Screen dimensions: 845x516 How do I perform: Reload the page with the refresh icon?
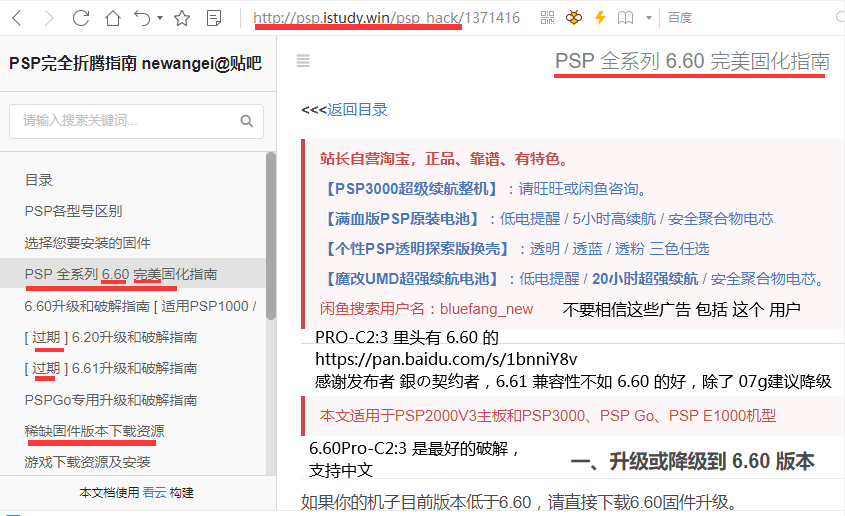[x=81, y=18]
